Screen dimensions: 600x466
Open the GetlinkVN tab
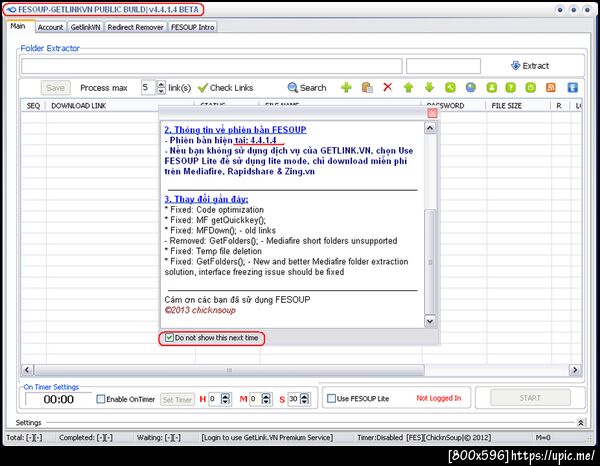[x=85, y=27]
